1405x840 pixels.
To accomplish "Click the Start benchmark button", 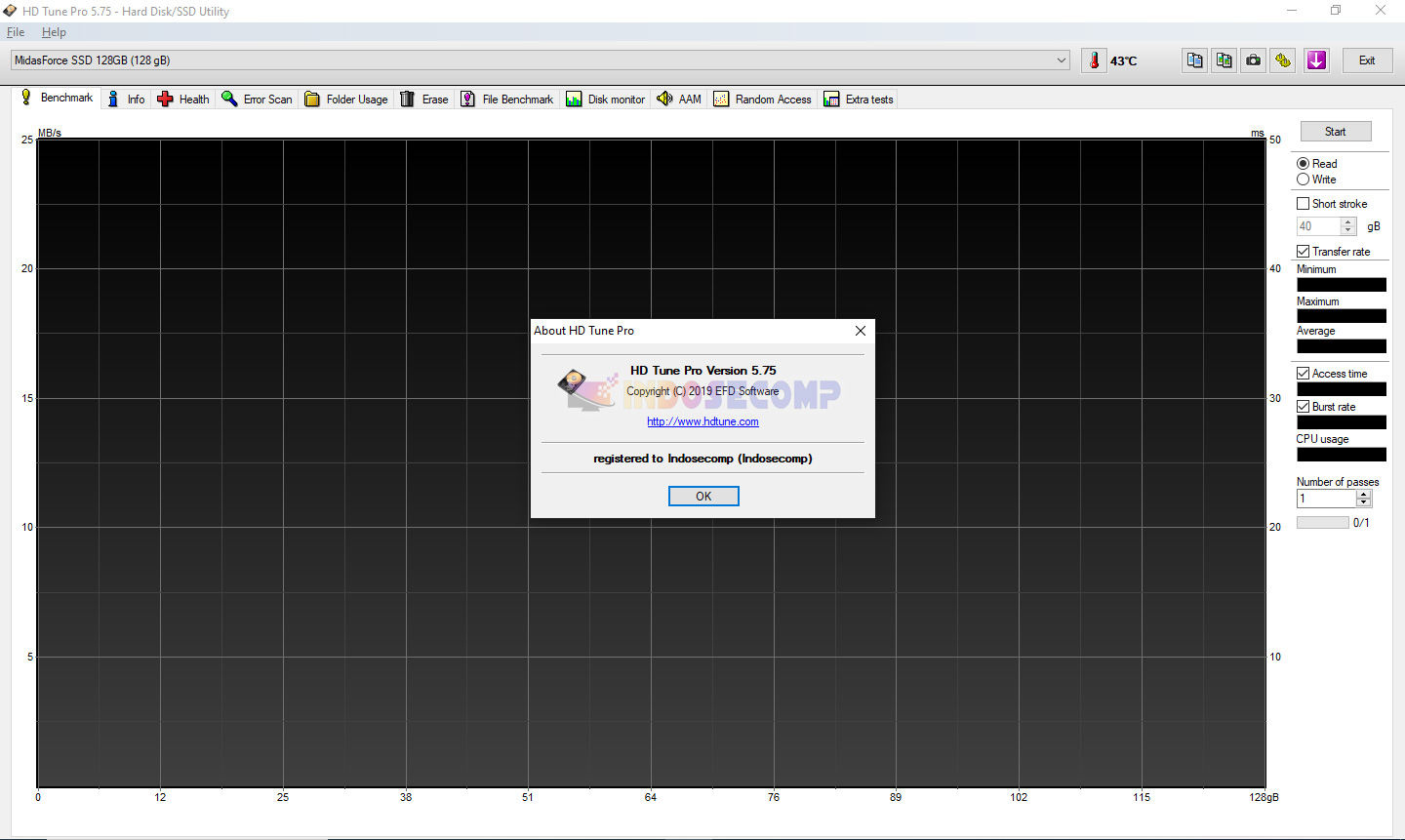I will click(1336, 132).
